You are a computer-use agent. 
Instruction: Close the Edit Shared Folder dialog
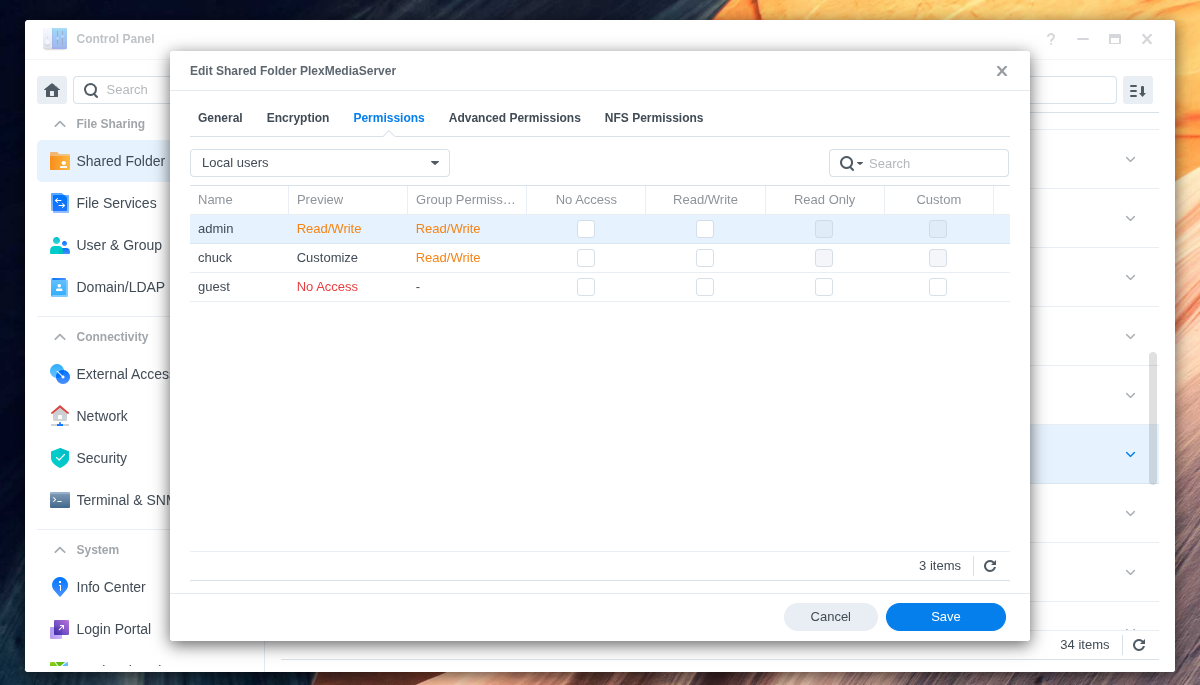(1001, 71)
